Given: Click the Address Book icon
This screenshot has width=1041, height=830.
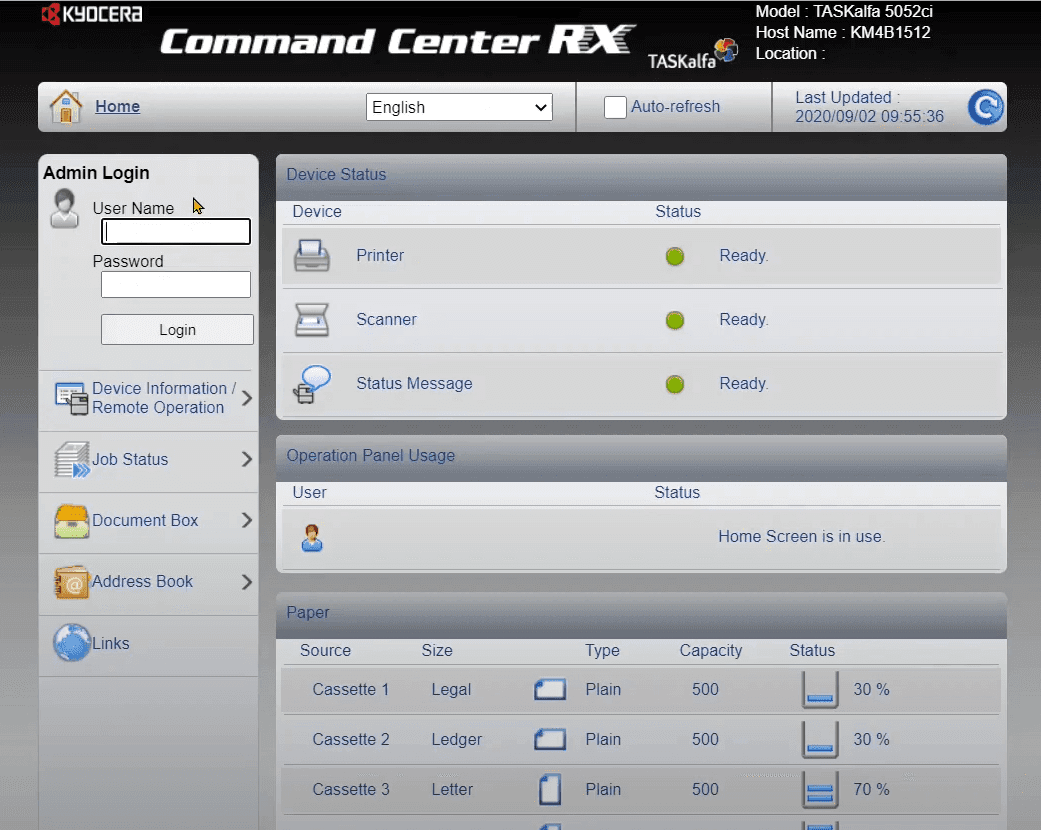Looking at the screenshot, I should (72, 582).
